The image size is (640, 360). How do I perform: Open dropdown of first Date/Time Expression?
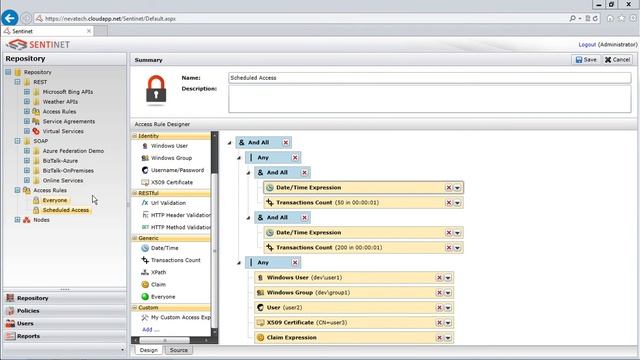[457, 188]
